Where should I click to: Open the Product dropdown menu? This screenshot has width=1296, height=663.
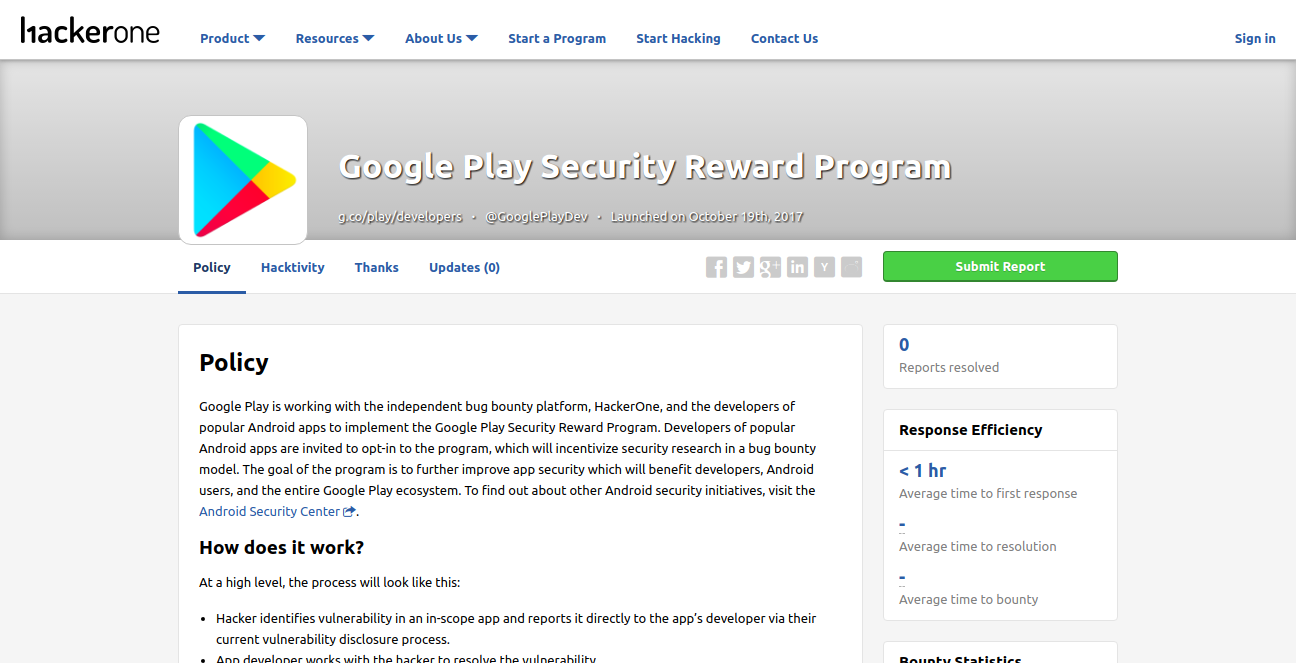pos(232,39)
